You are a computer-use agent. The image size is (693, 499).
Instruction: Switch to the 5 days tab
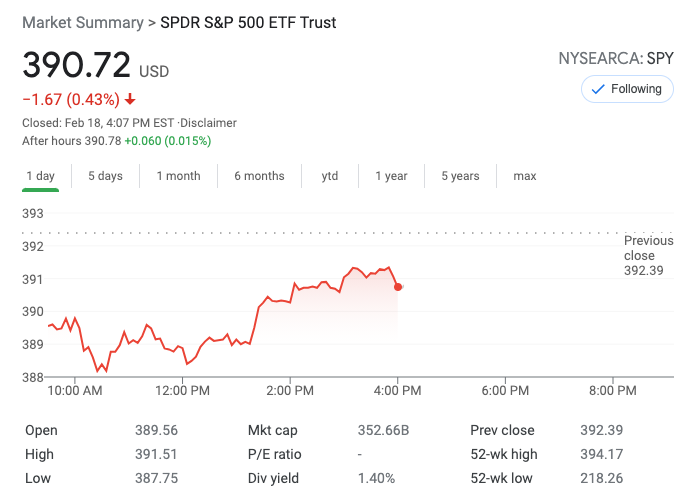(105, 176)
